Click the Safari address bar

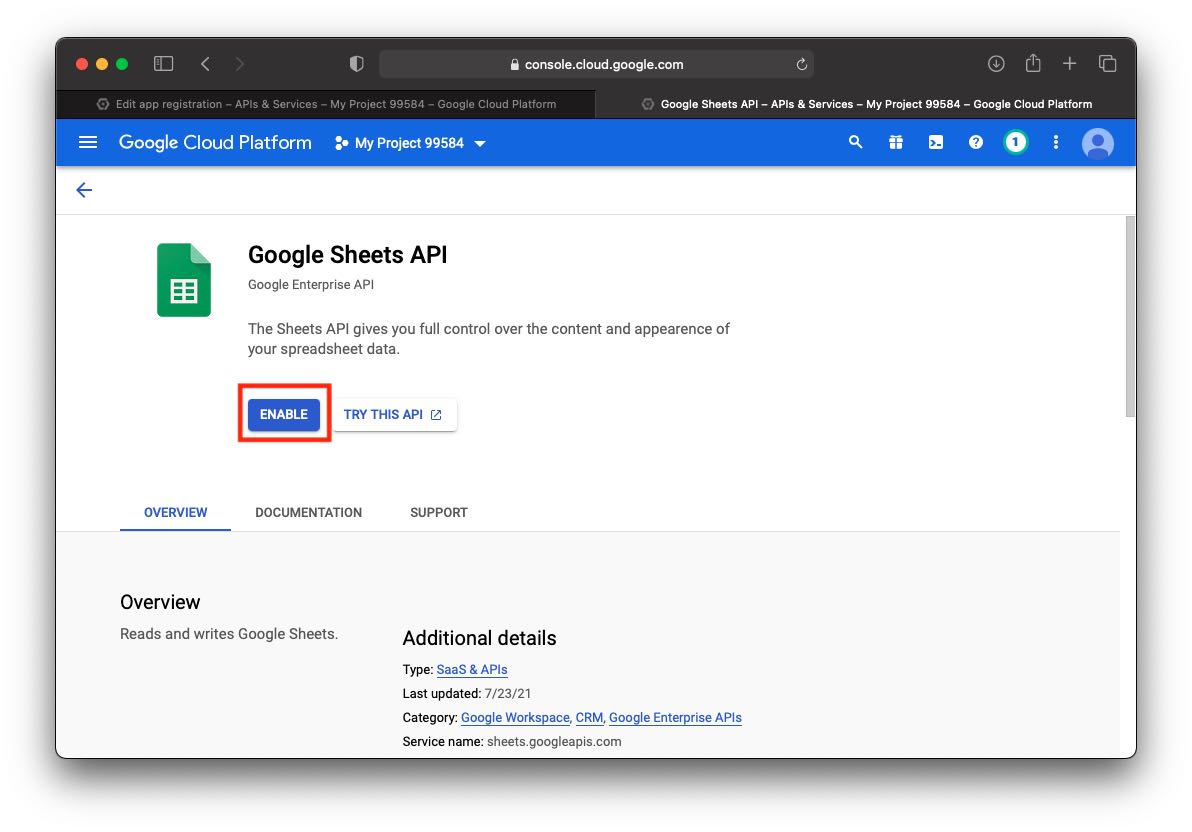[596, 64]
